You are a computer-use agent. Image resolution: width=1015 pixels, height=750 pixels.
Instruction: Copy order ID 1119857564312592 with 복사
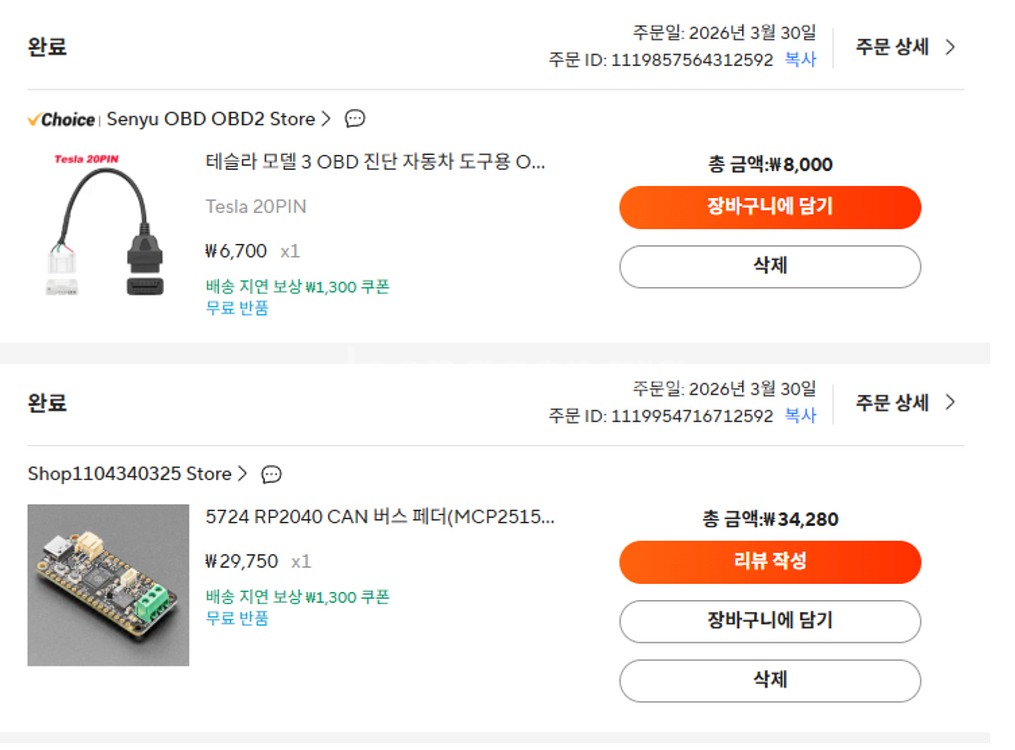(x=800, y=60)
